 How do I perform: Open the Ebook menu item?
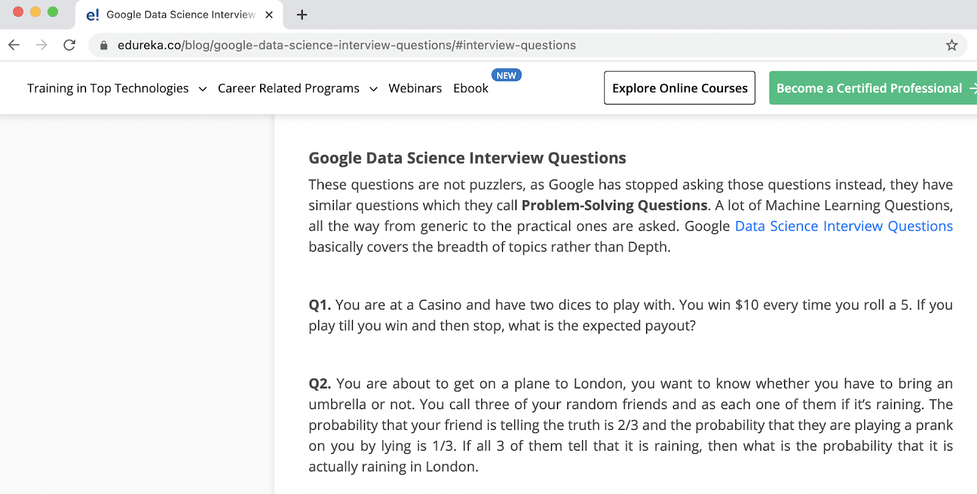[x=471, y=88]
